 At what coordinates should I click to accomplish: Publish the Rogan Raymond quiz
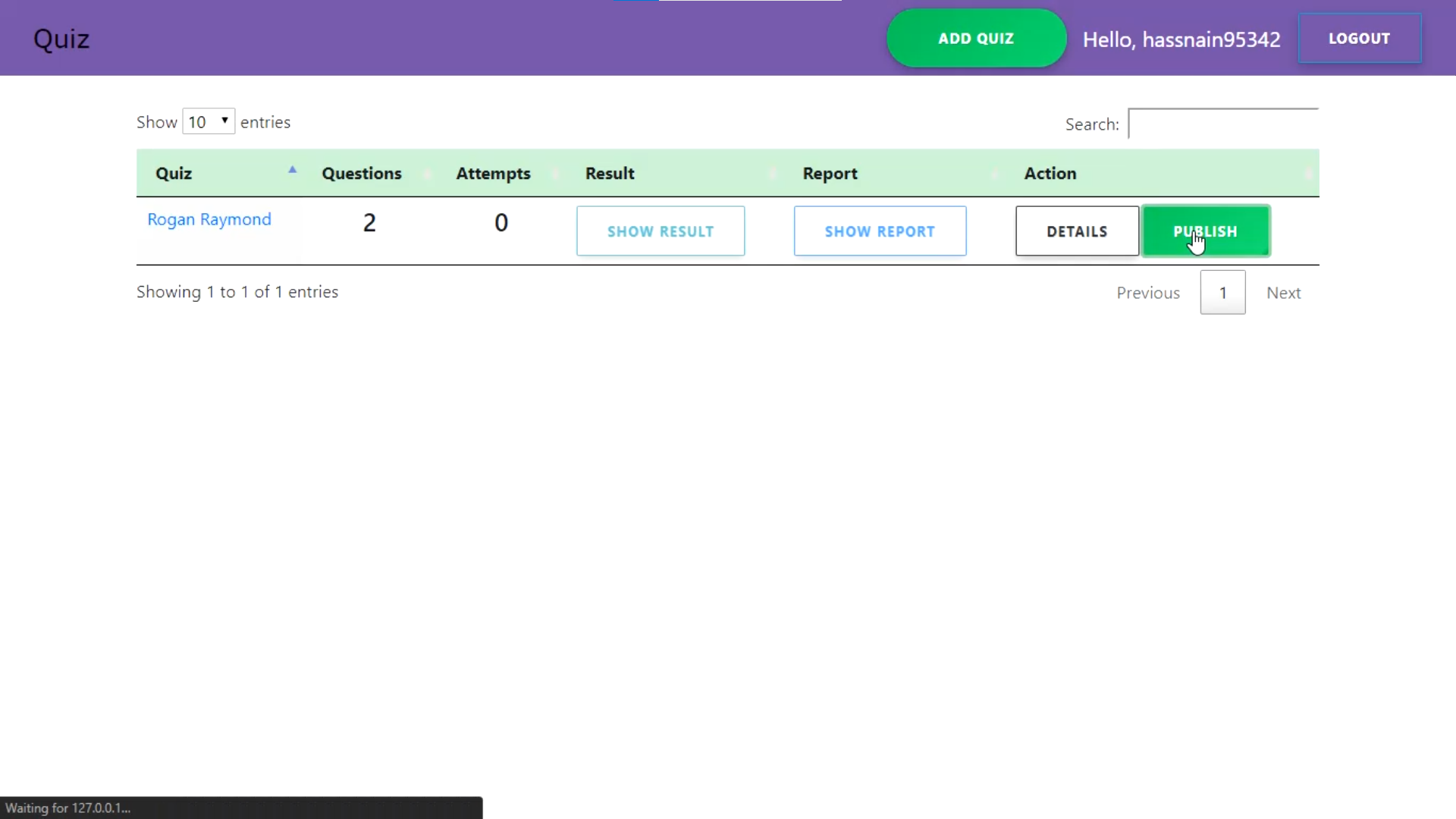click(1206, 231)
